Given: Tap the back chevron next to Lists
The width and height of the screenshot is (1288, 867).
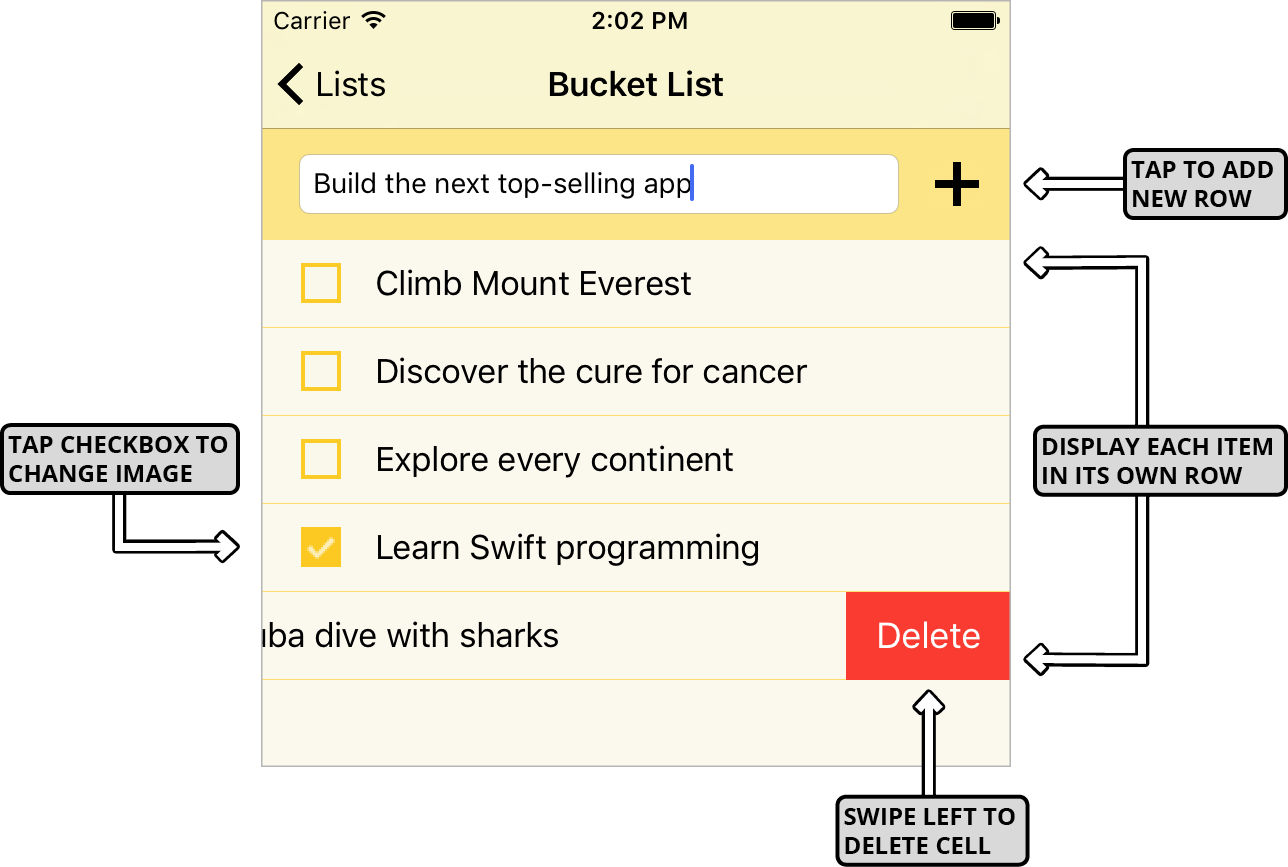Looking at the screenshot, I should click(x=288, y=84).
